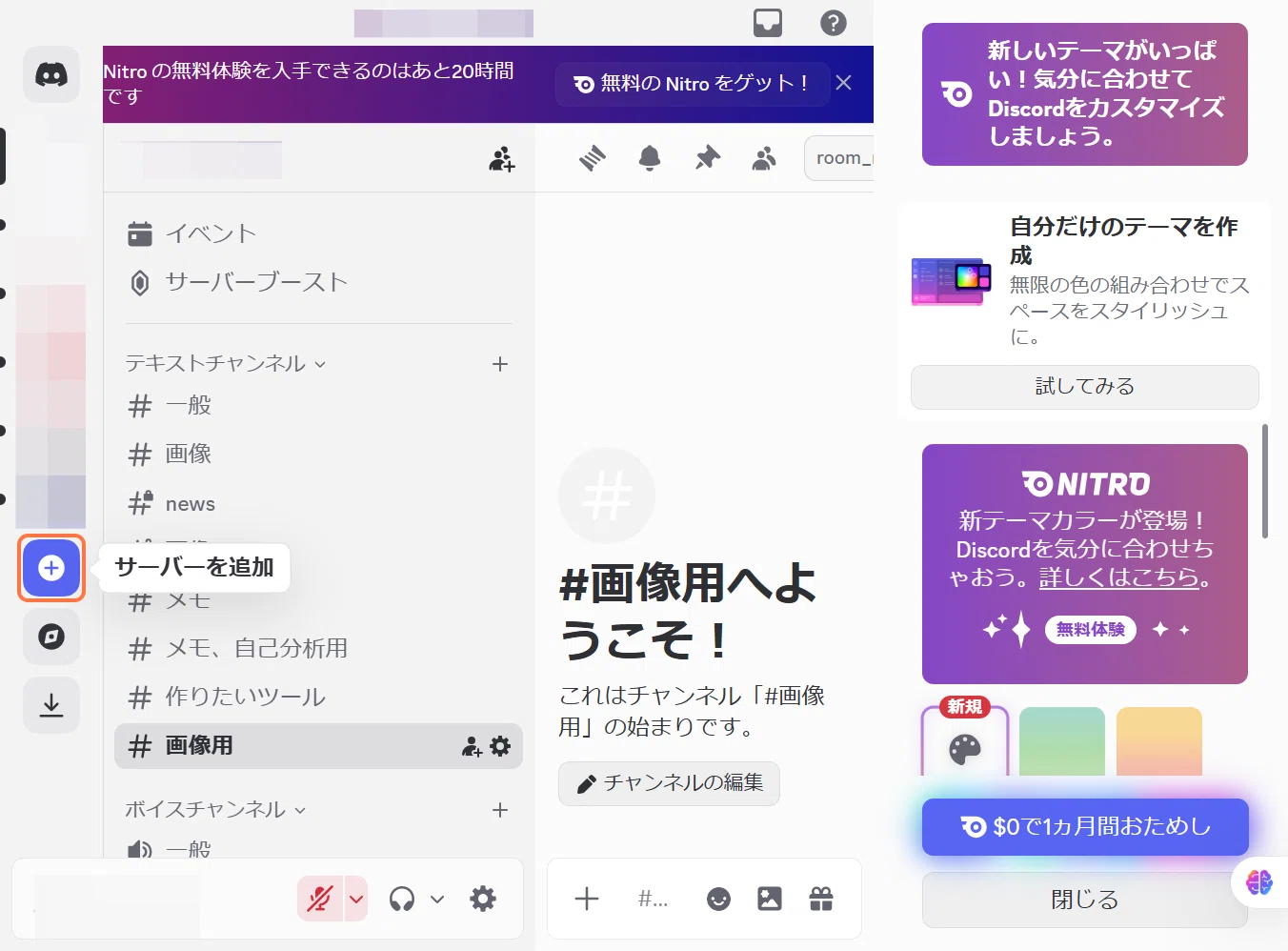
Task: Join the 一般 voice channel
Action: pyautogui.click(x=318, y=847)
